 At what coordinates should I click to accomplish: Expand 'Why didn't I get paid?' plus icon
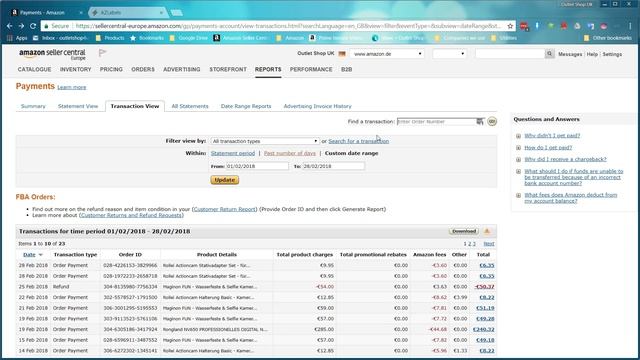coord(518,136)
